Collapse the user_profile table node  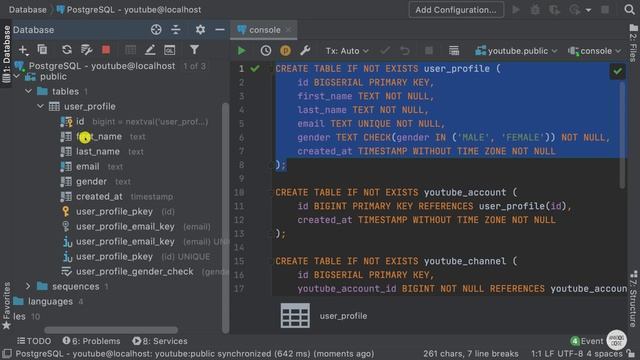coord(40,106)
